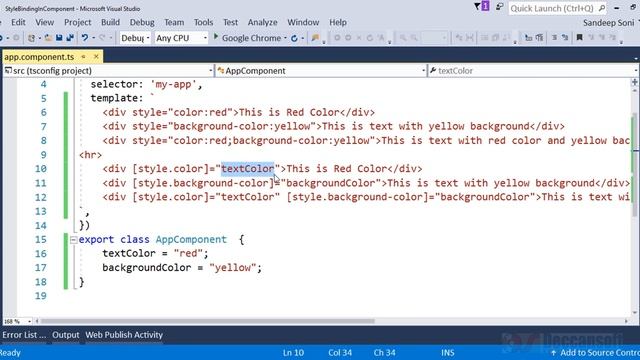640x360 pixels.
Task: Click the Undo arrow icon
Action: point(84,38)
